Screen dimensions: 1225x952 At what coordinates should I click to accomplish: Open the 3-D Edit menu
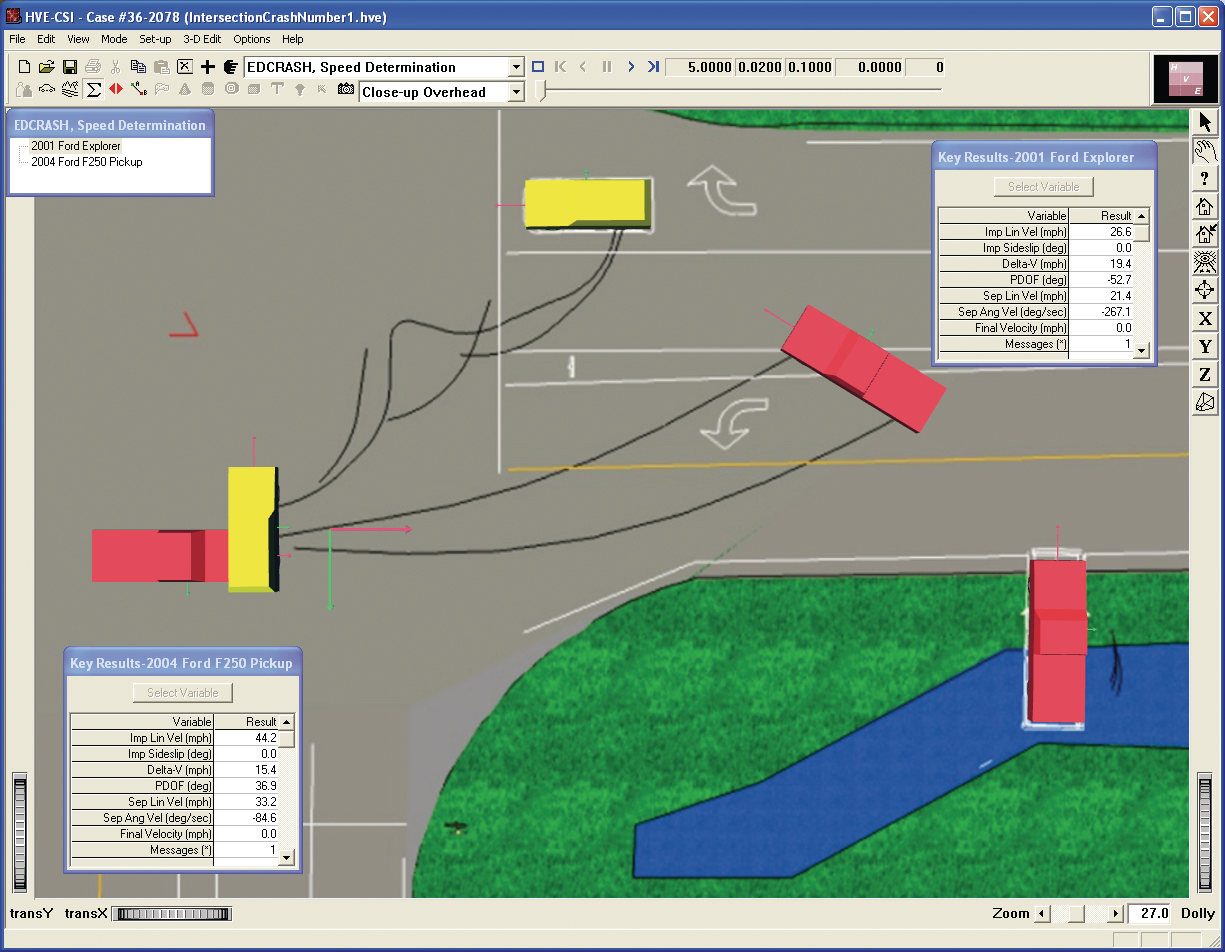[202, 39]
